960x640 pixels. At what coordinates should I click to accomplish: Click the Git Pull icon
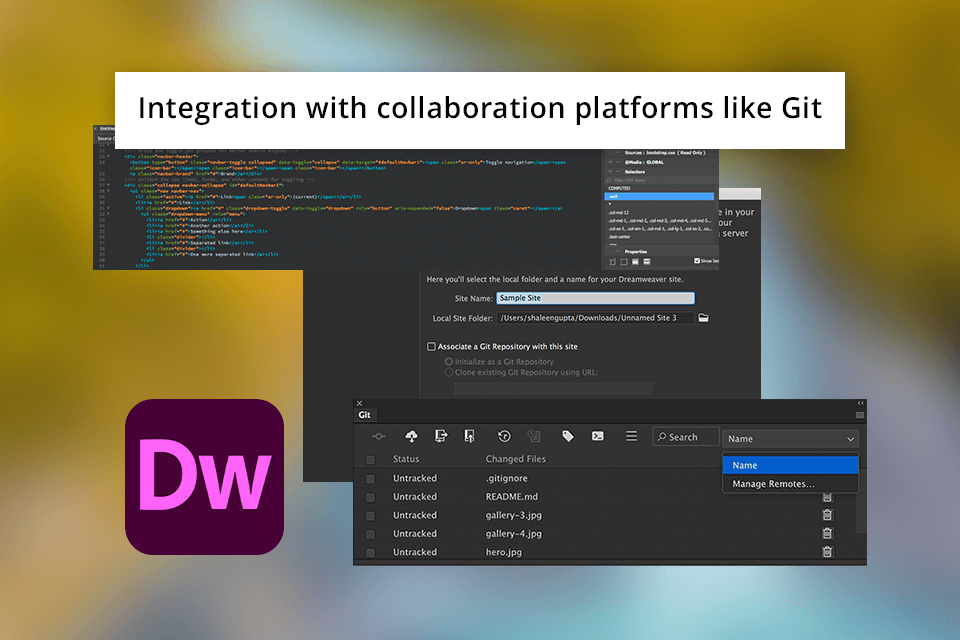click(x=441, y=436)
